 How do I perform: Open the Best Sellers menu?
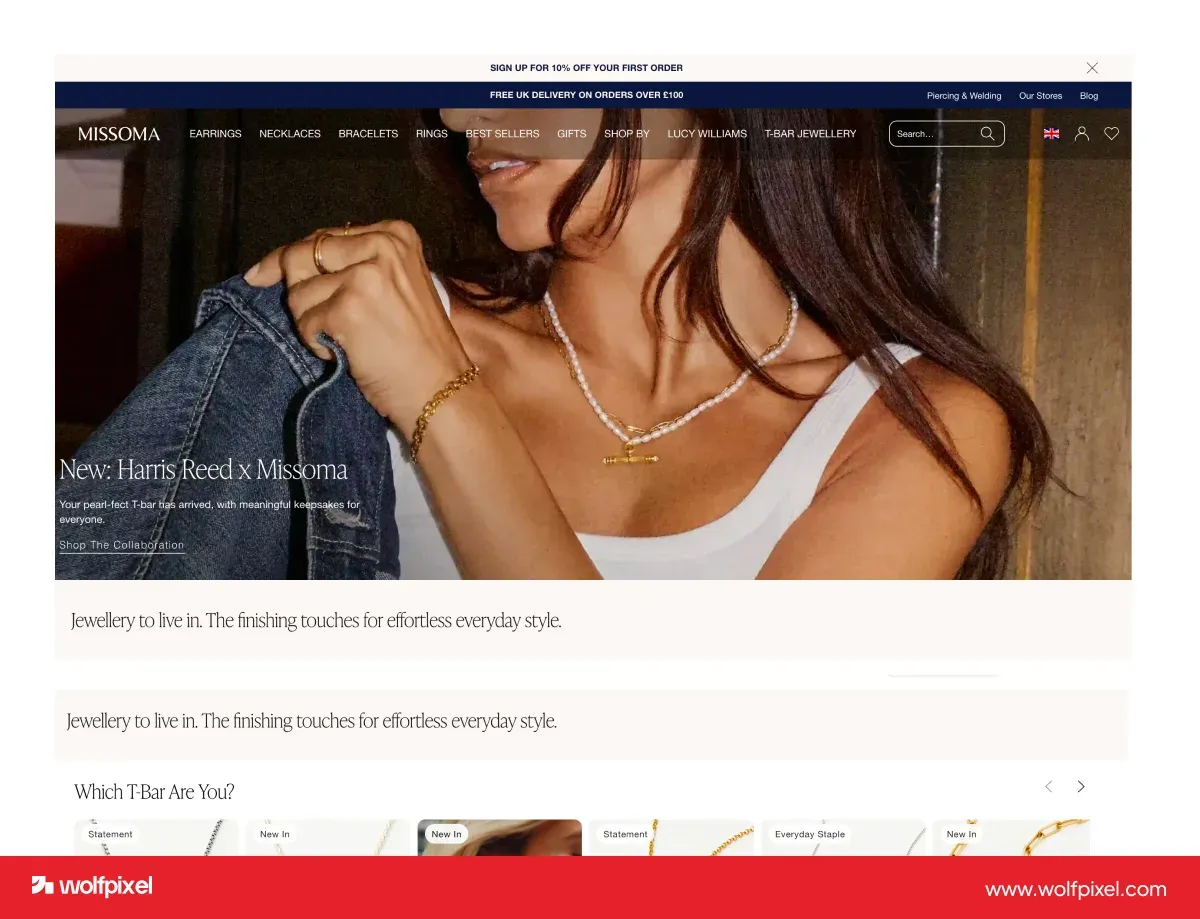coord(502,134)
